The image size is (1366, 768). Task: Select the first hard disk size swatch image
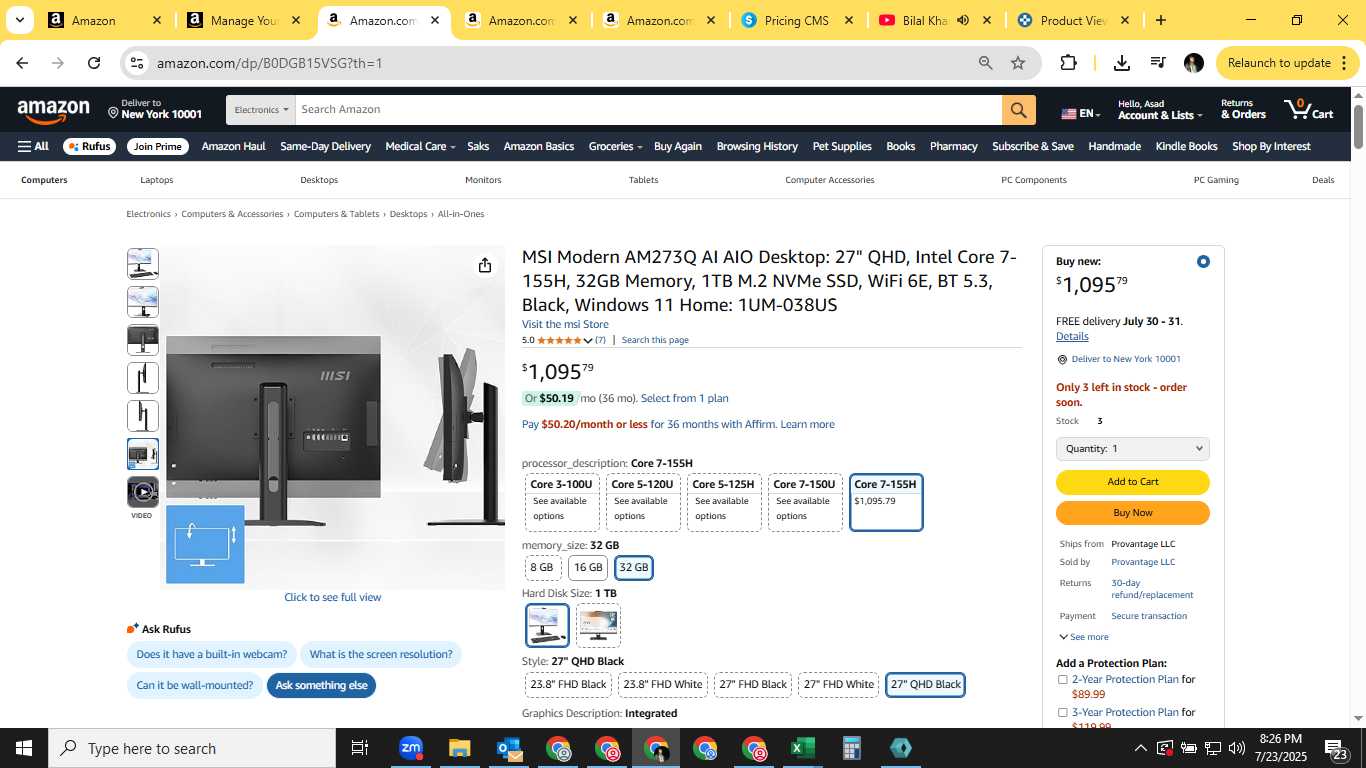547,625
